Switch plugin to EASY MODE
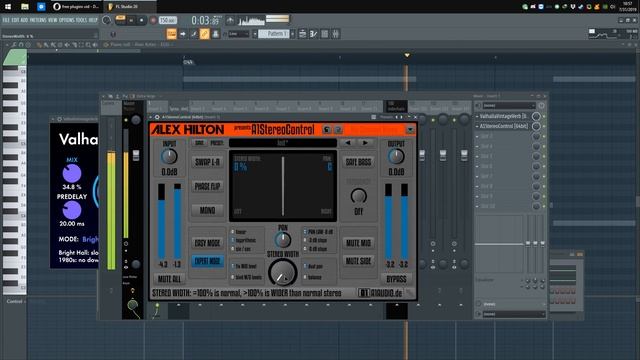 click(x=207, y=243)
